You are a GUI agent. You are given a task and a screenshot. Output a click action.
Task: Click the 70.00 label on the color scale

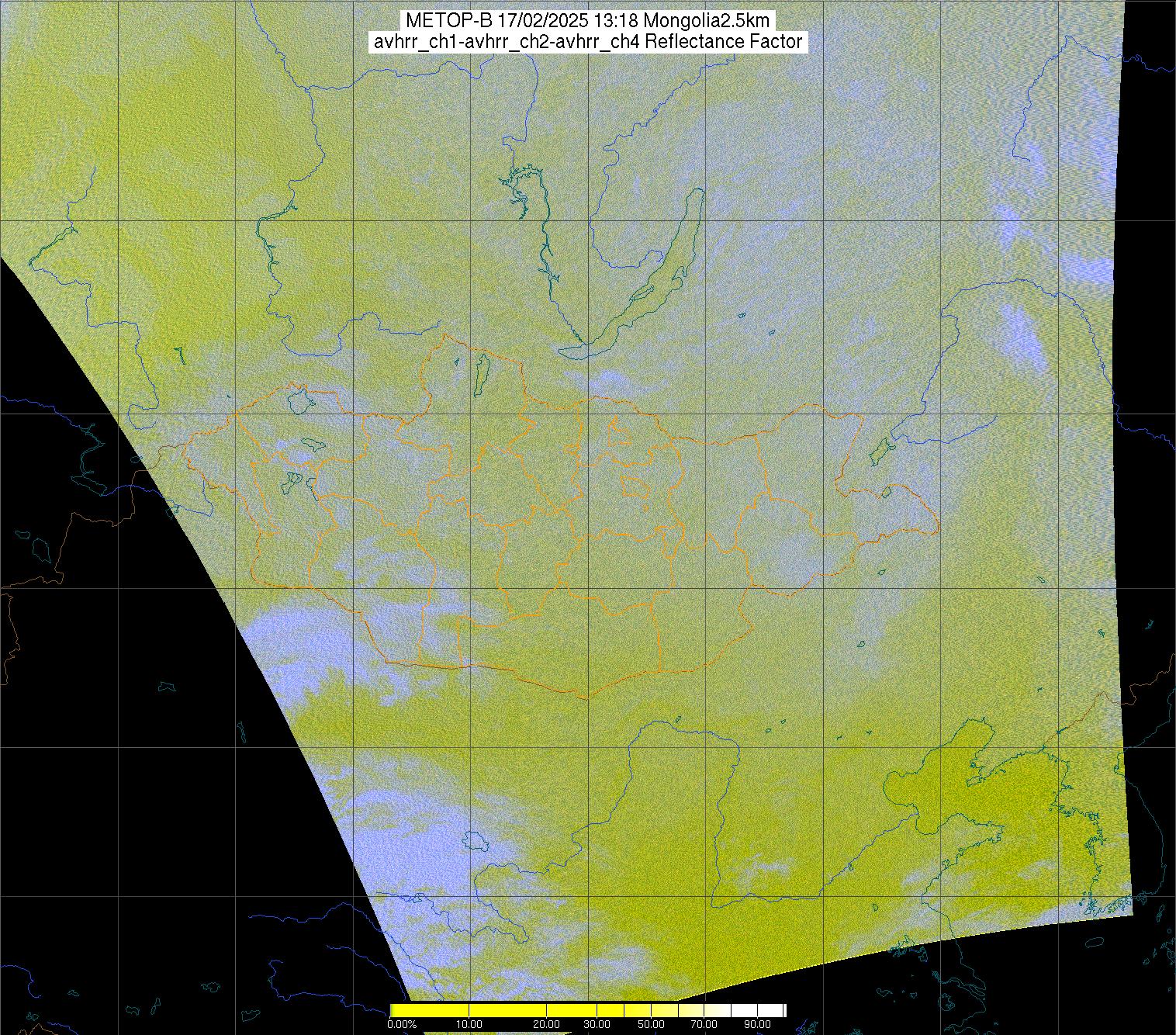pyautogui.click(x=704, y=1024)
